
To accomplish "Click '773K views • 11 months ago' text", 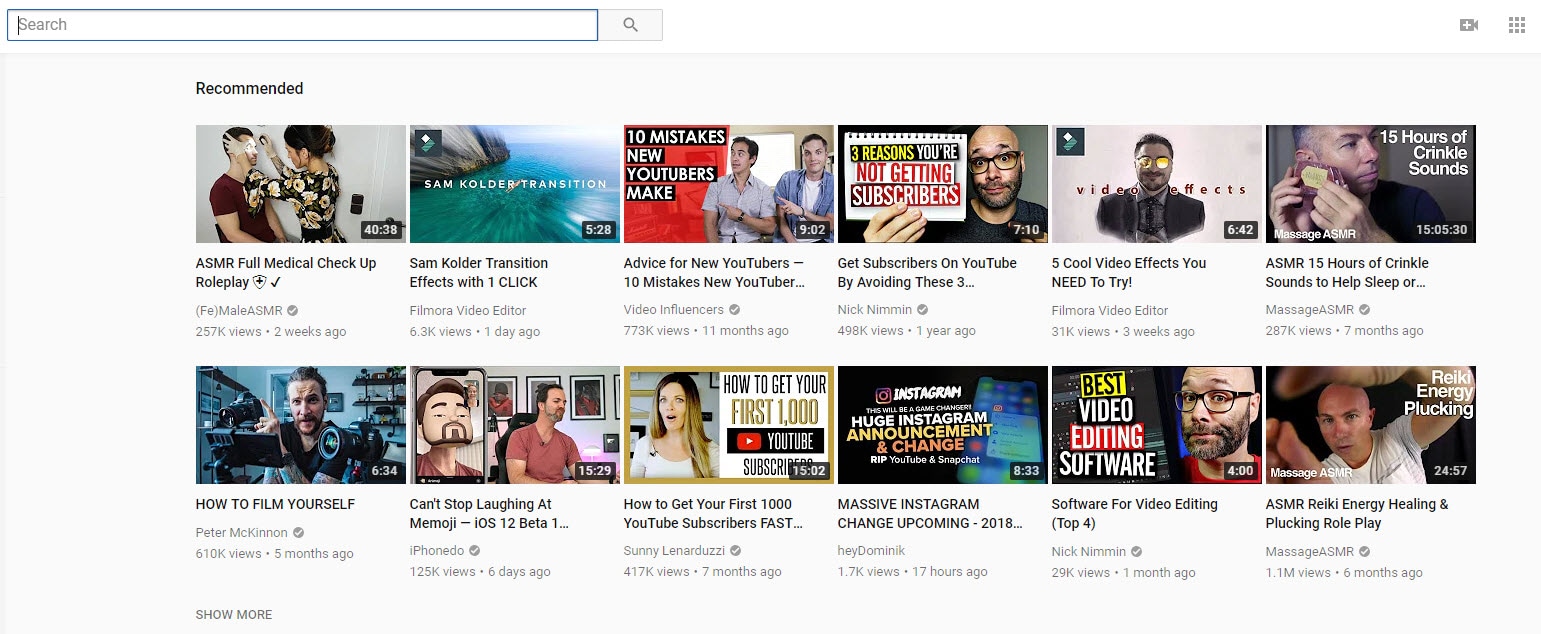I will 706,331.
